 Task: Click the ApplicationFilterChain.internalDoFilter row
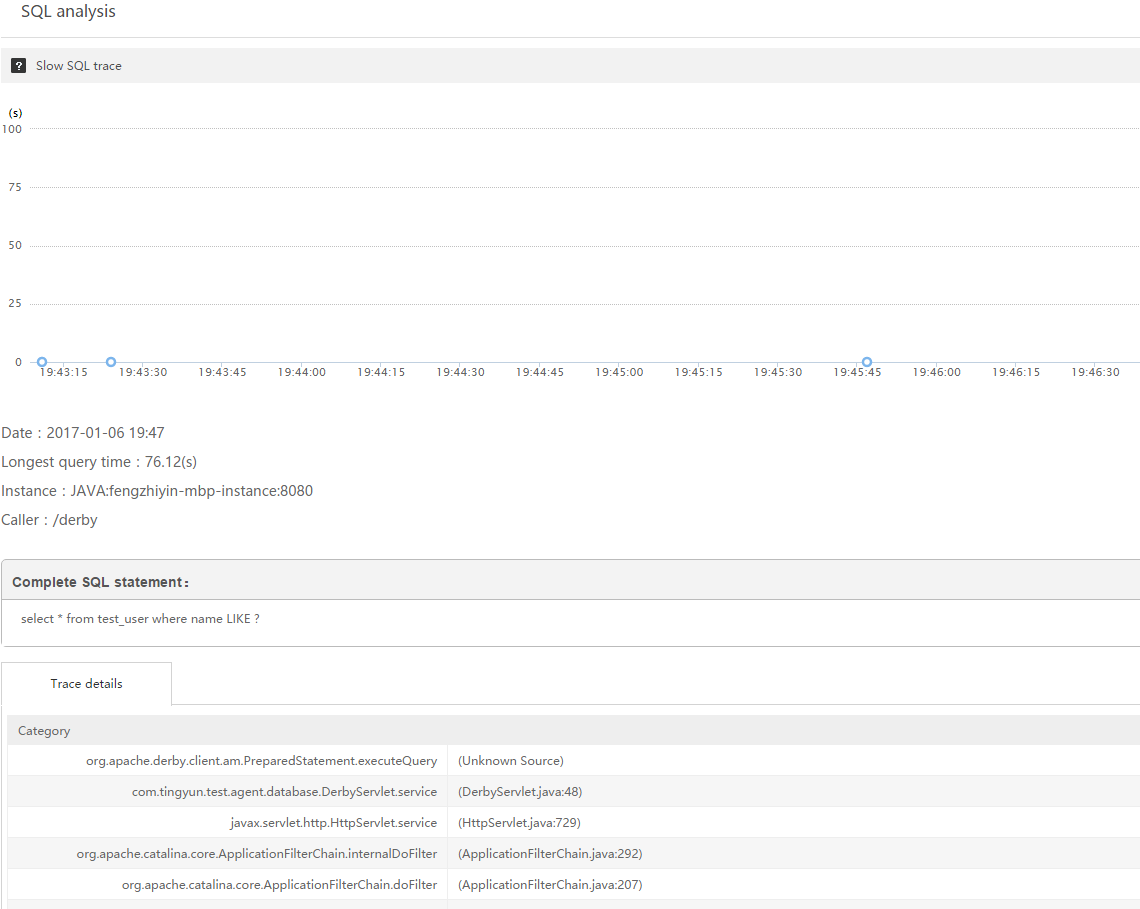(x=257, y=854)
